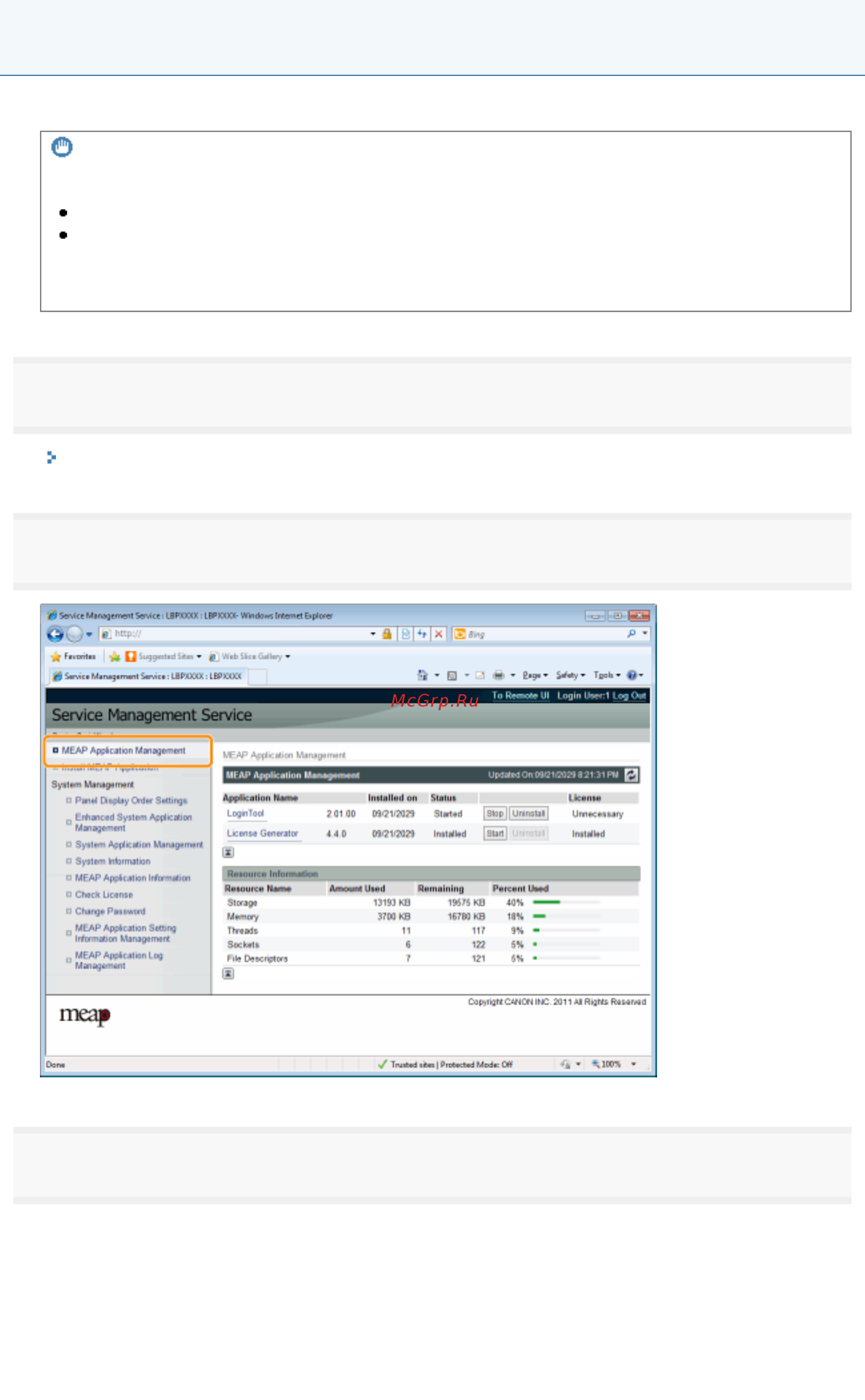
Task: Open Panel Display Order Settings
Action: pos(131,800)
